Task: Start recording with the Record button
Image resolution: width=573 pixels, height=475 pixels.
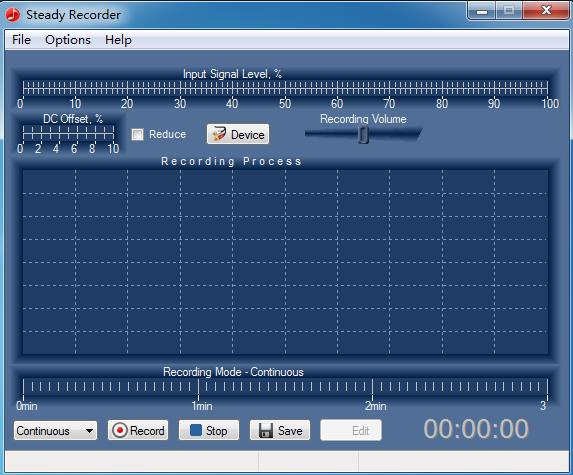Action: tap(138, 430)
